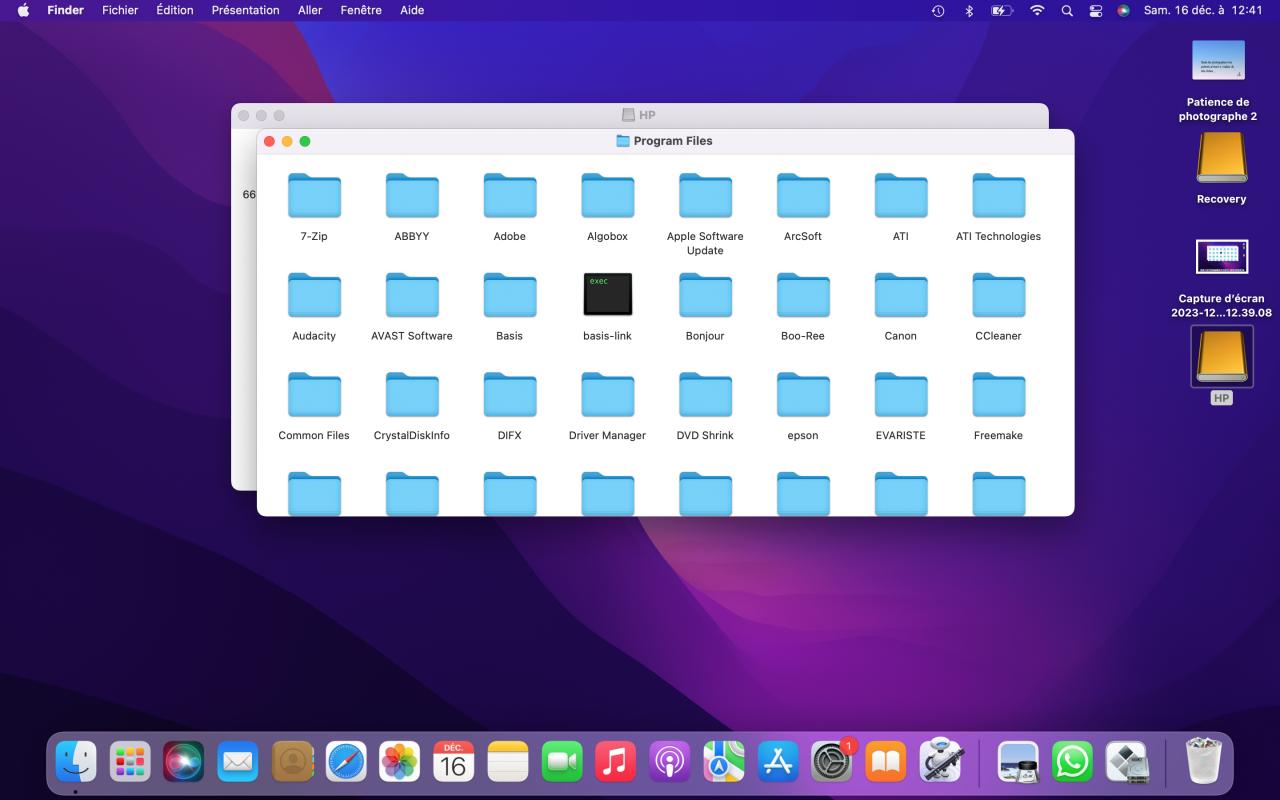
Task: Open the Canon folder
Action: (901, 295)
